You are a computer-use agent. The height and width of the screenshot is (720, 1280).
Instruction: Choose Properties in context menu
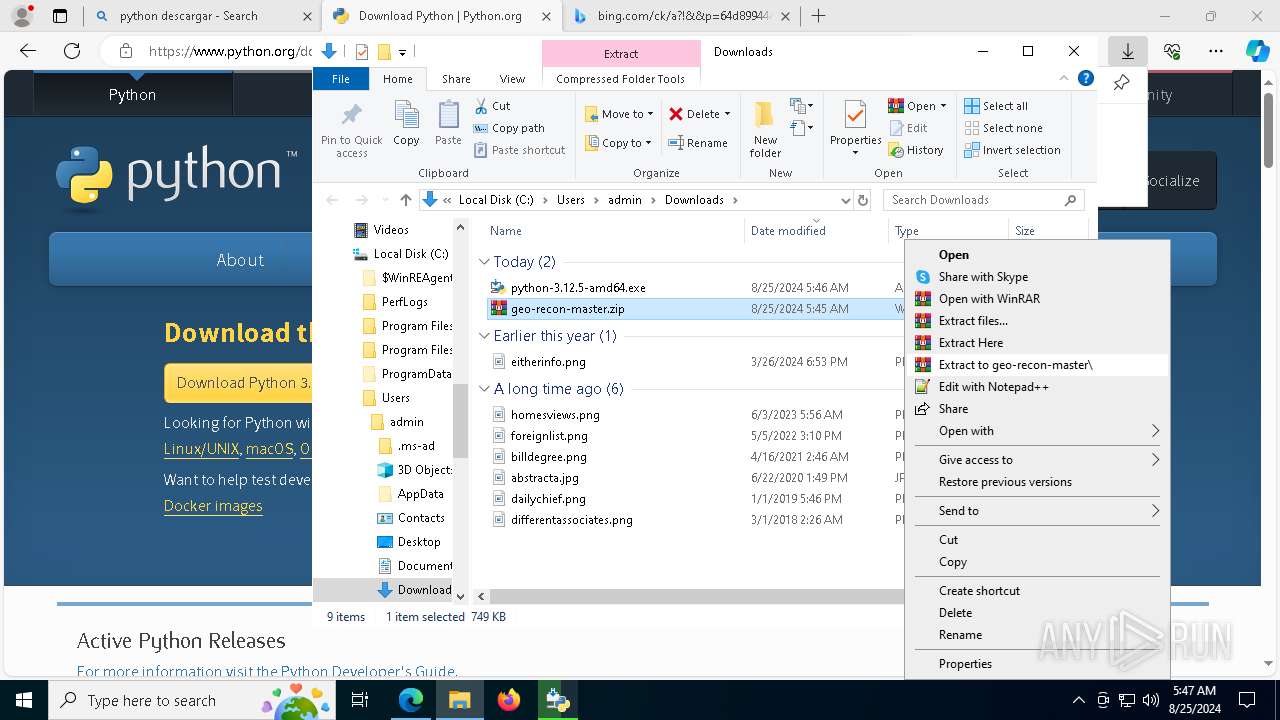tap(1036, 664)
